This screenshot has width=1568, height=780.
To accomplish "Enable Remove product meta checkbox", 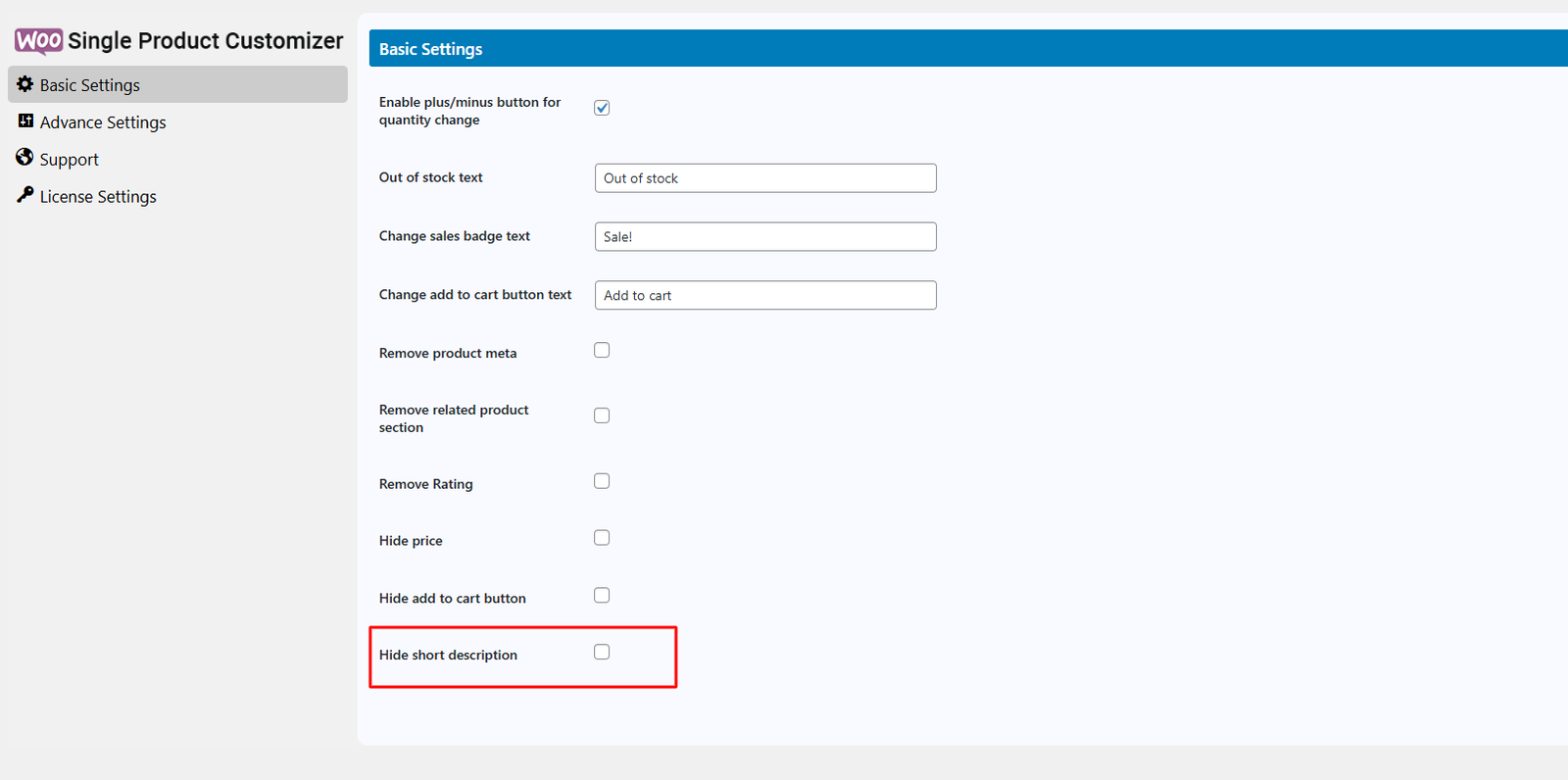I will click(x=602, y=351).
